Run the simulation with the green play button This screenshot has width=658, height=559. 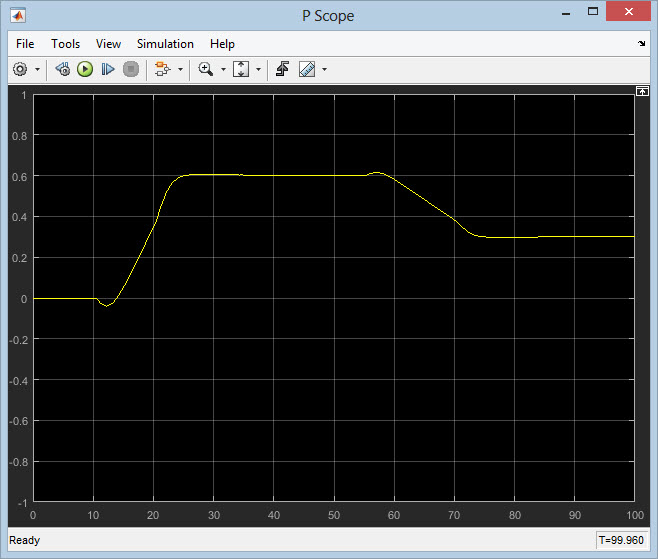pos(85,69)
